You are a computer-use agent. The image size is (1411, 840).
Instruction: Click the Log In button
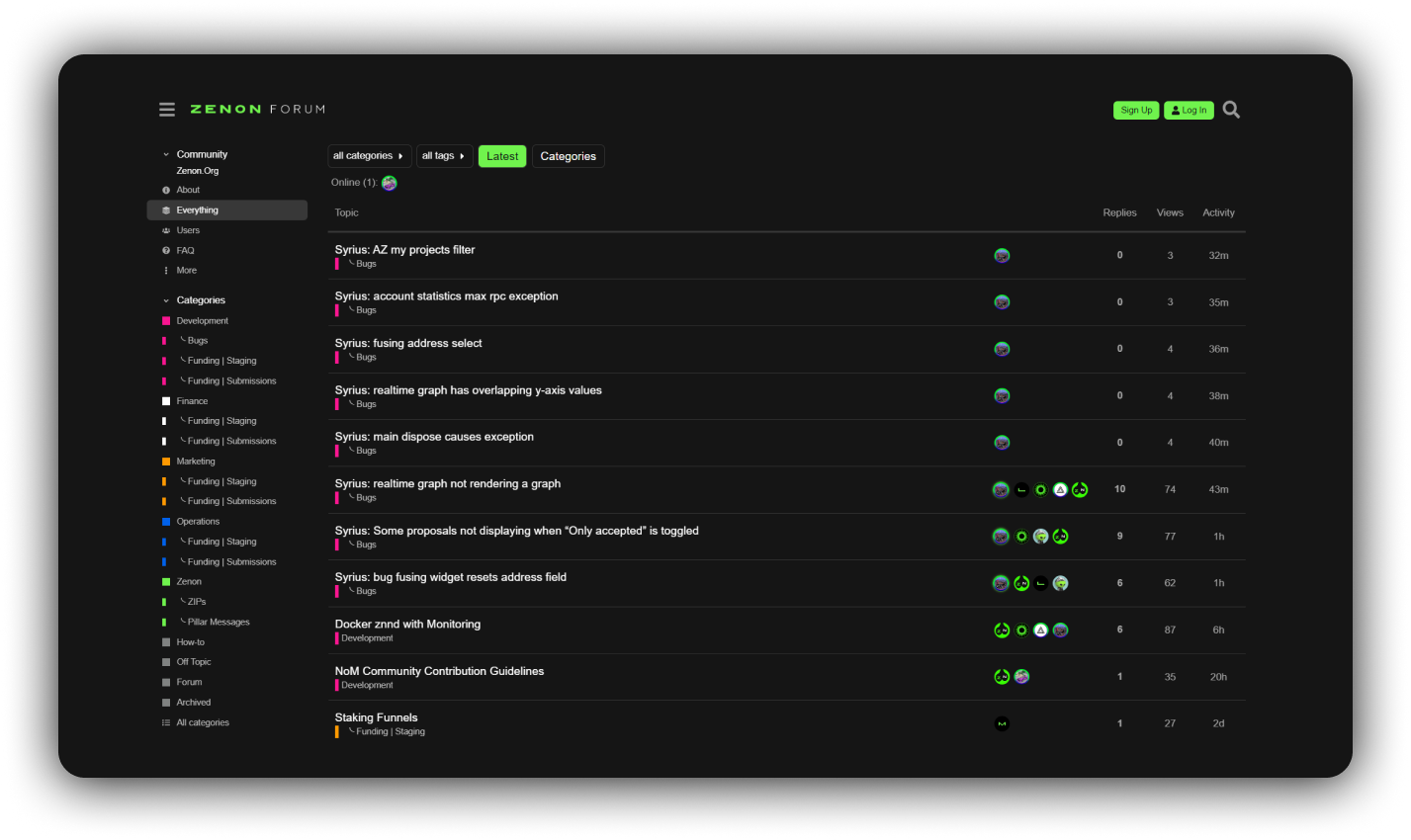pos(1189,111)
